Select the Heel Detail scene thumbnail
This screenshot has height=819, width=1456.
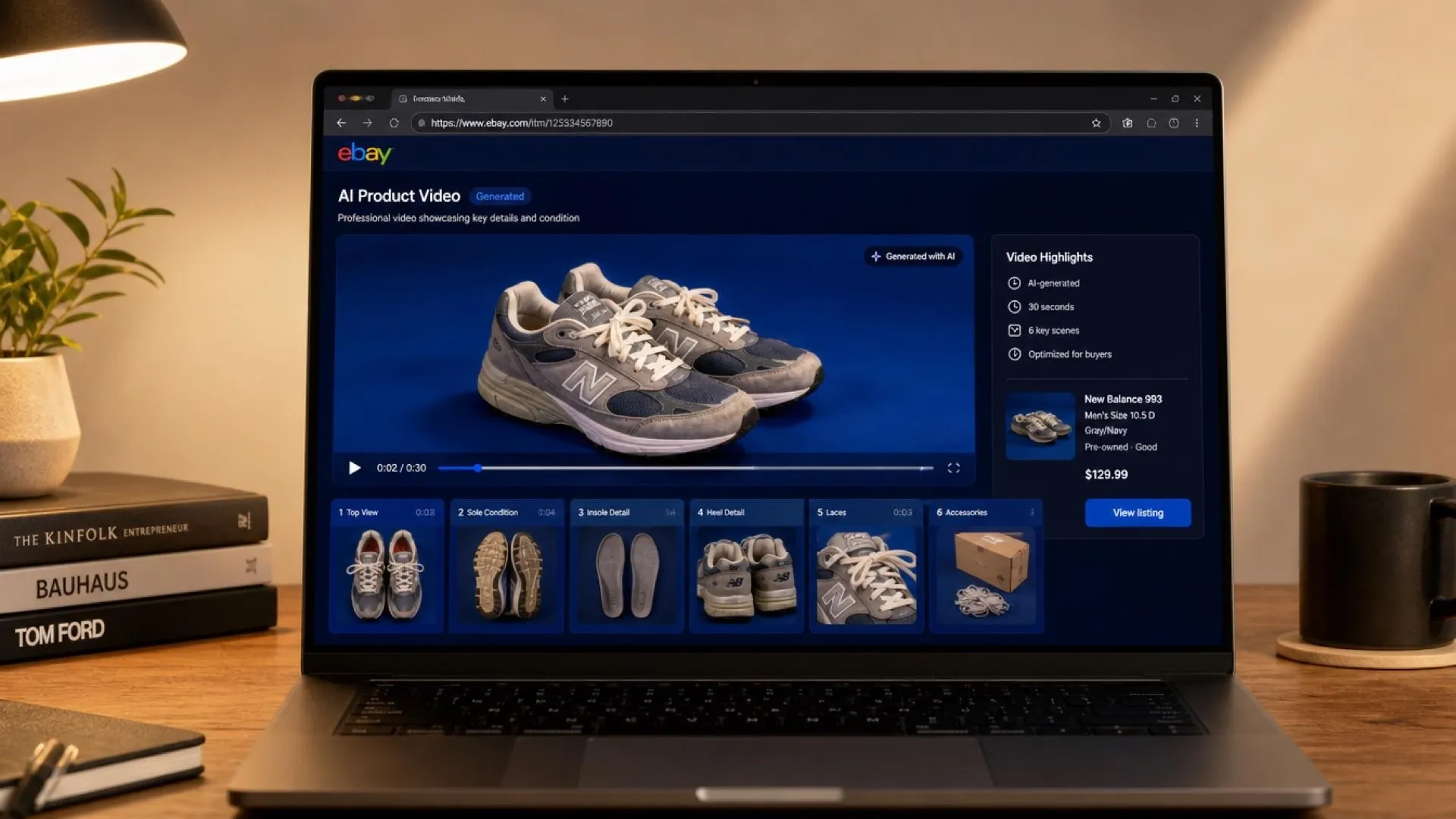[x=746, y=566]
